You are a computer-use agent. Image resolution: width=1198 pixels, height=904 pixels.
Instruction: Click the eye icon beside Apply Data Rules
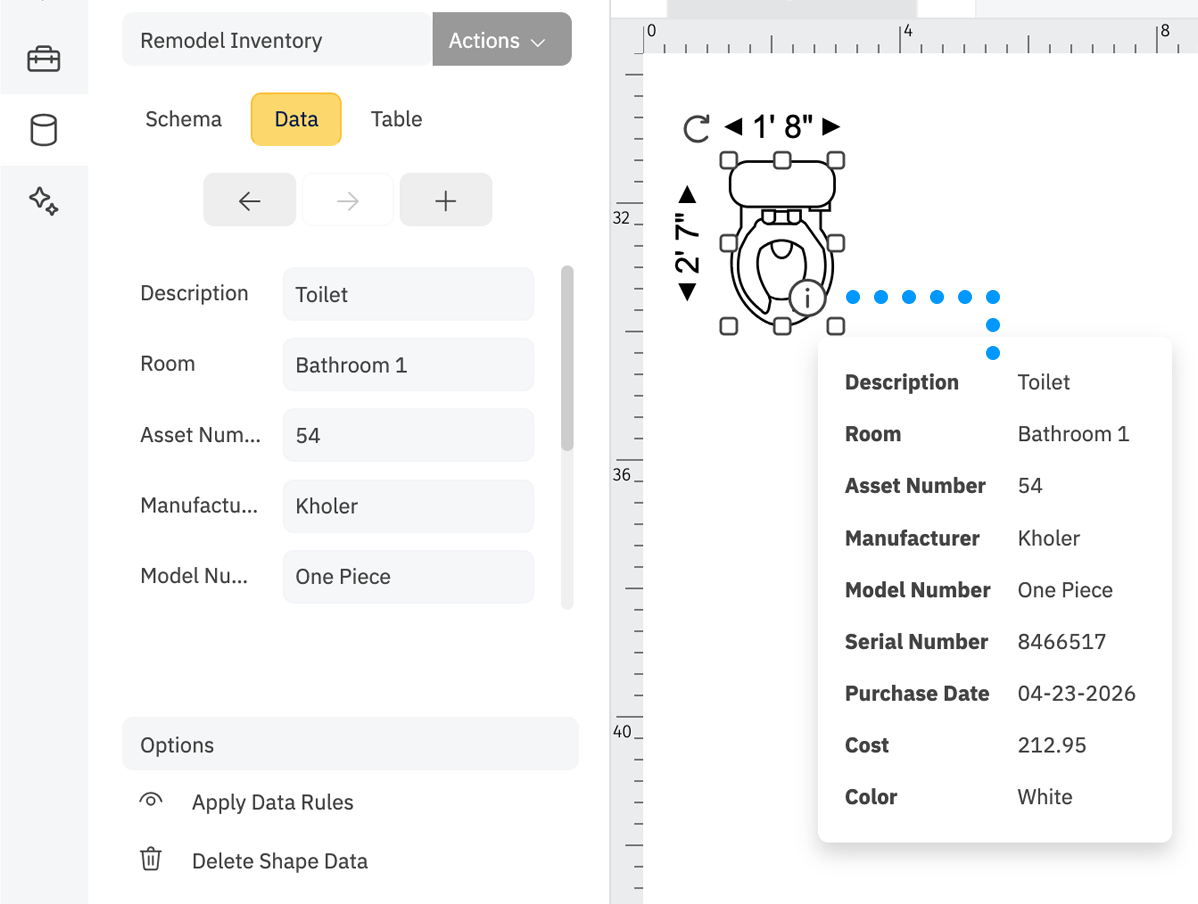point(151,800)
